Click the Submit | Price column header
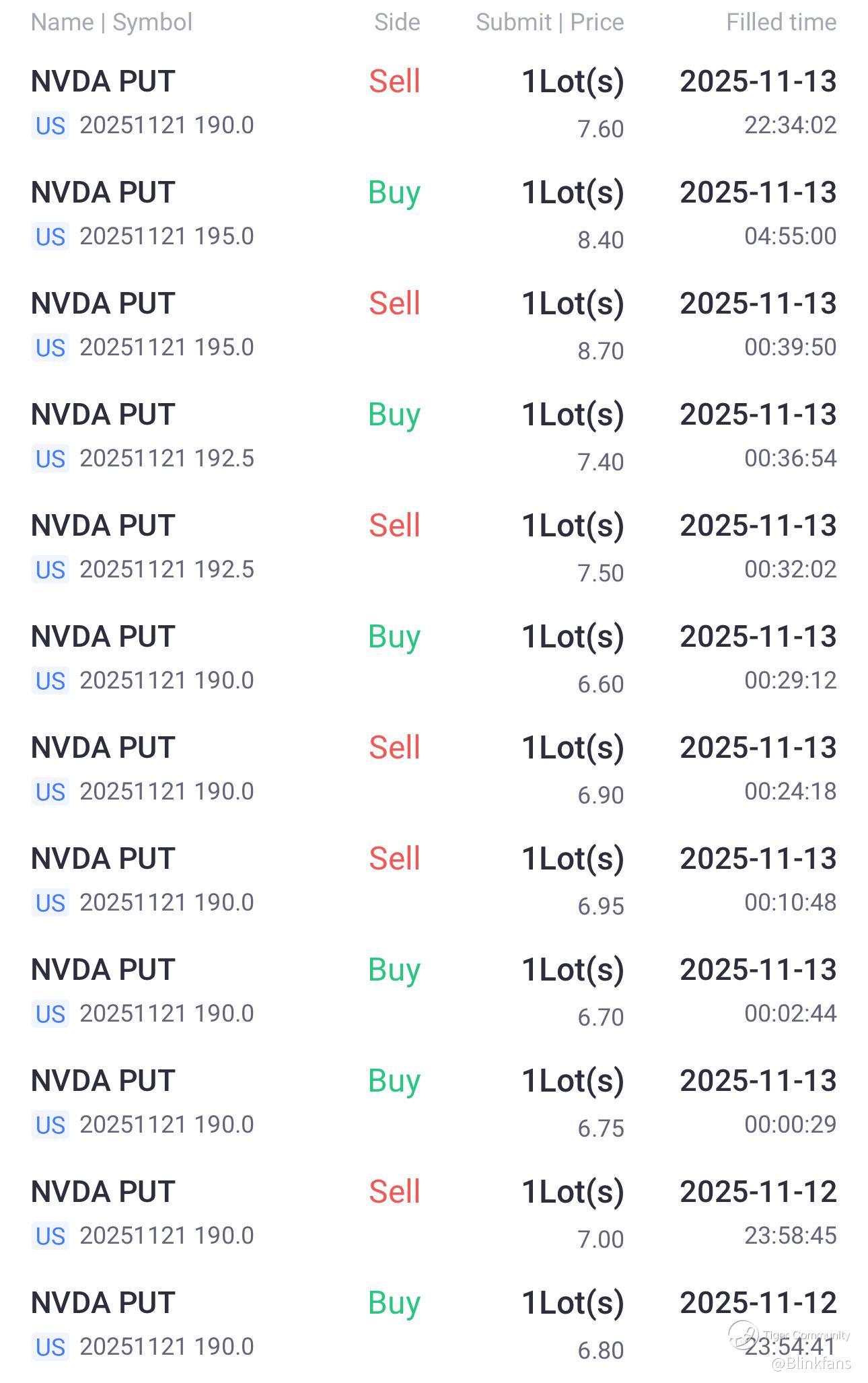Image resolution: width=868 pixels, height=1383 pixels. point(550,22)
